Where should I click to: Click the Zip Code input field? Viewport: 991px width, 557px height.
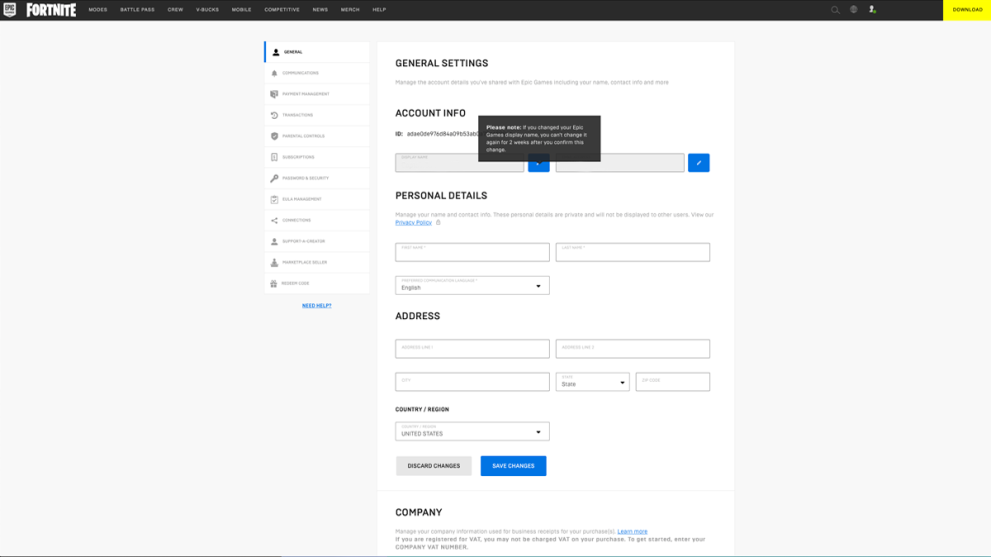[x=672, y=382]
